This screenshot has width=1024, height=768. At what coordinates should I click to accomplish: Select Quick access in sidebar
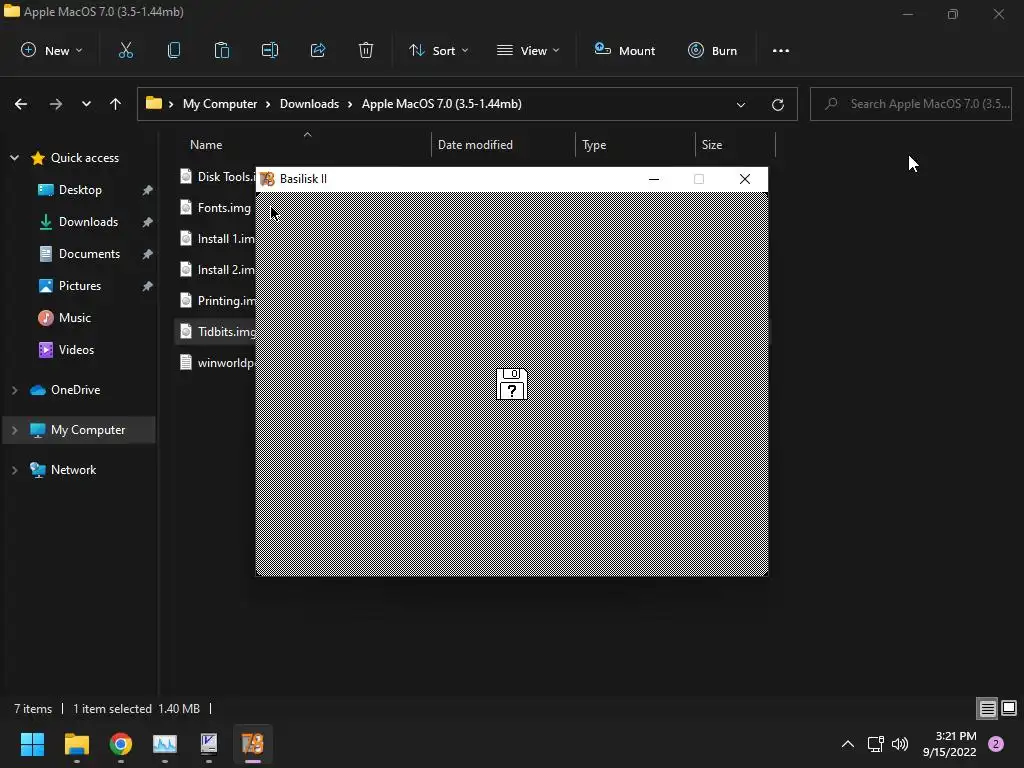click(85, 158)
